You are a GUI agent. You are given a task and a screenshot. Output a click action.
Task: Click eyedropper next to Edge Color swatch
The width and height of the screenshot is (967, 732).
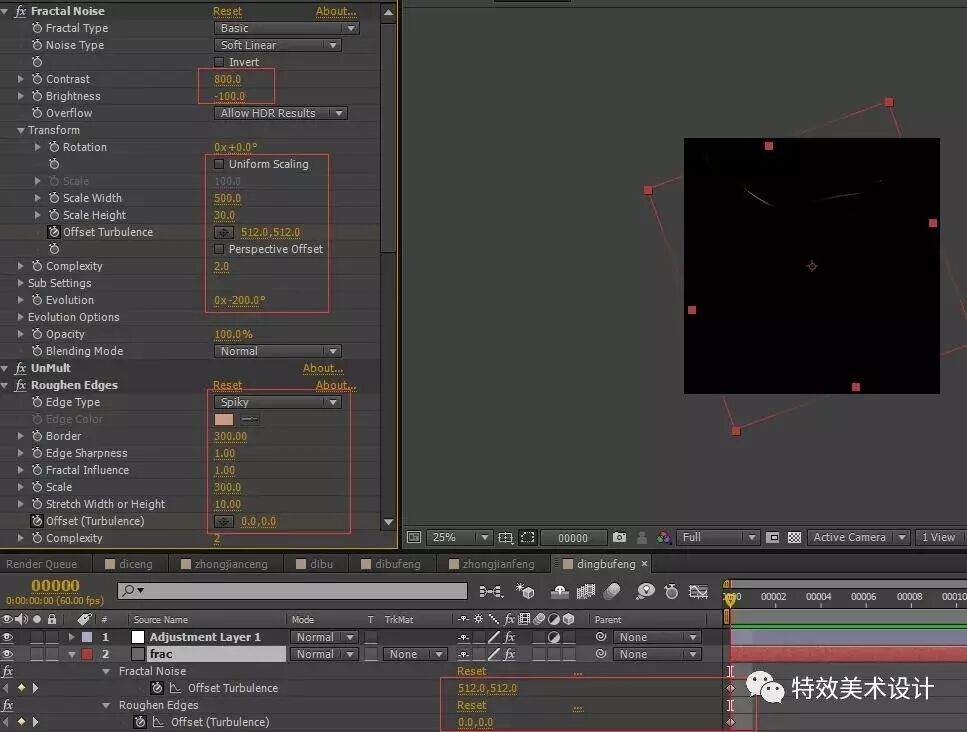coord(250,419)
